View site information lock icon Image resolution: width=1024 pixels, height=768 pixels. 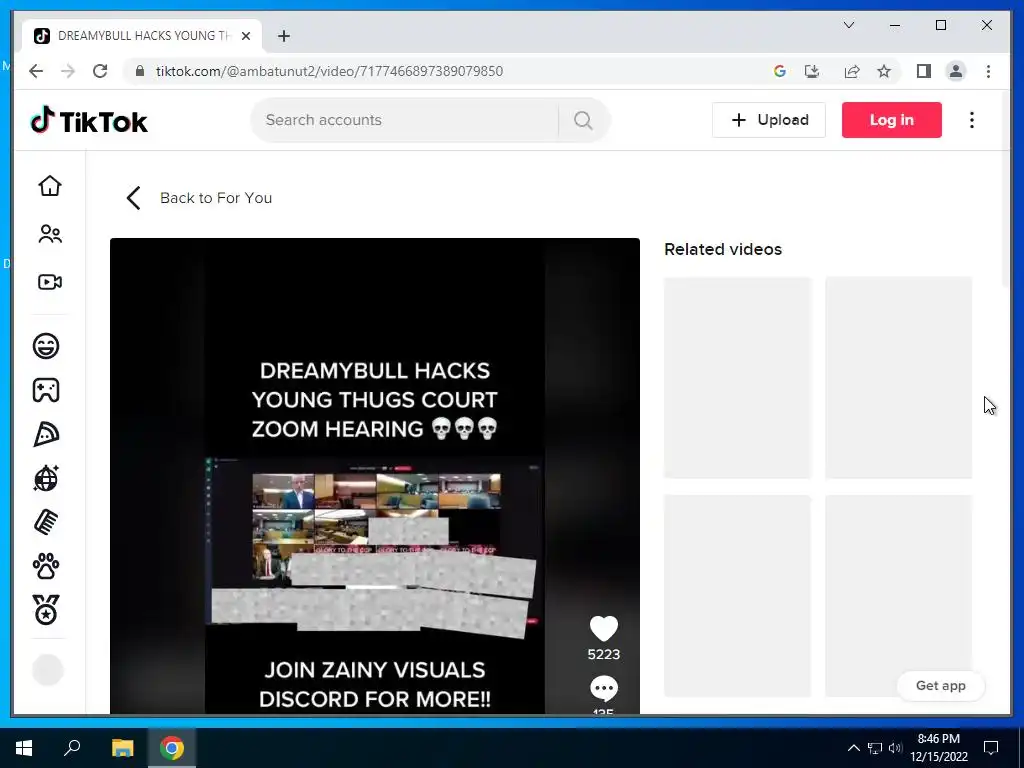coord(139,71)
